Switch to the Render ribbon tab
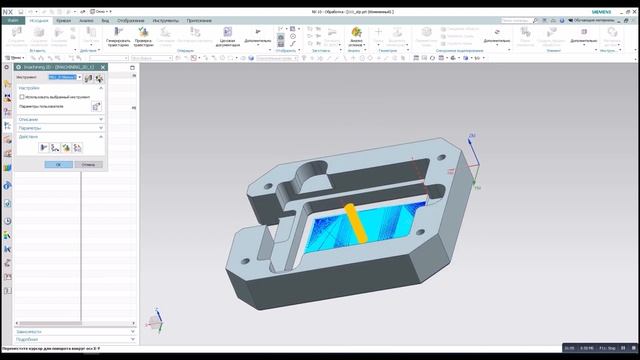Screen dimensions: 640x360 click(131, 20)
